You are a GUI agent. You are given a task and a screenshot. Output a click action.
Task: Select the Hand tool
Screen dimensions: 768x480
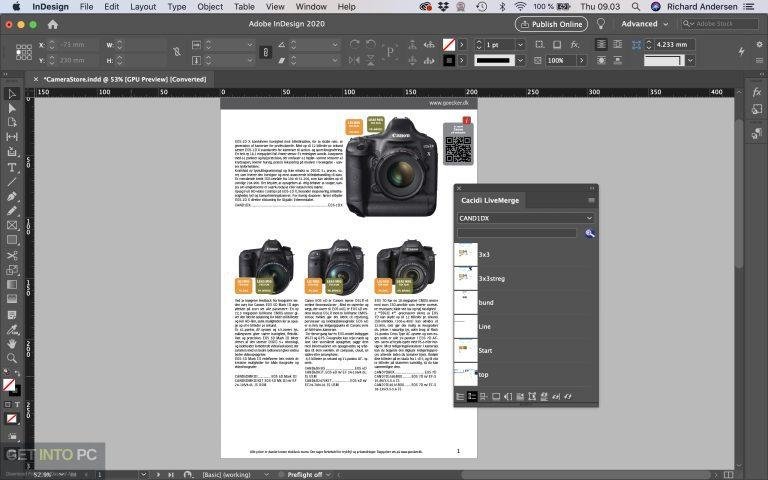tap(12, 343)
